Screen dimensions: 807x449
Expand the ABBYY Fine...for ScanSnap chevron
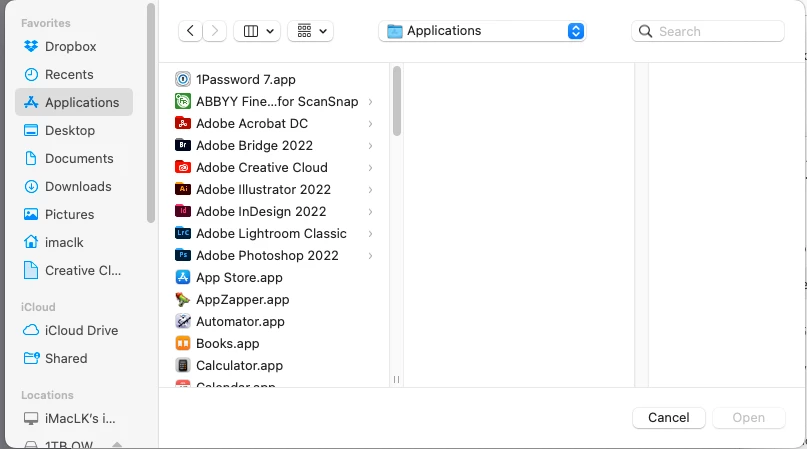(x=370, y=102)
